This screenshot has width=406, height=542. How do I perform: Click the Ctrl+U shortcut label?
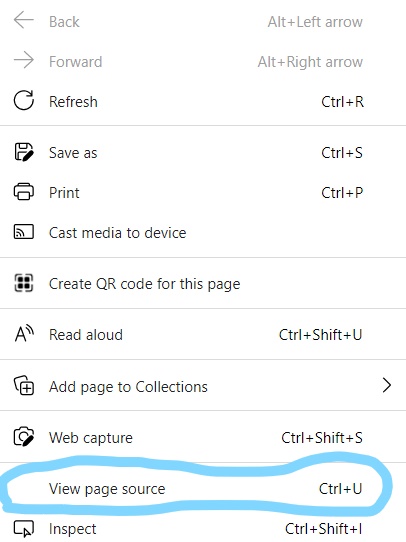click(x=340, y=489)
